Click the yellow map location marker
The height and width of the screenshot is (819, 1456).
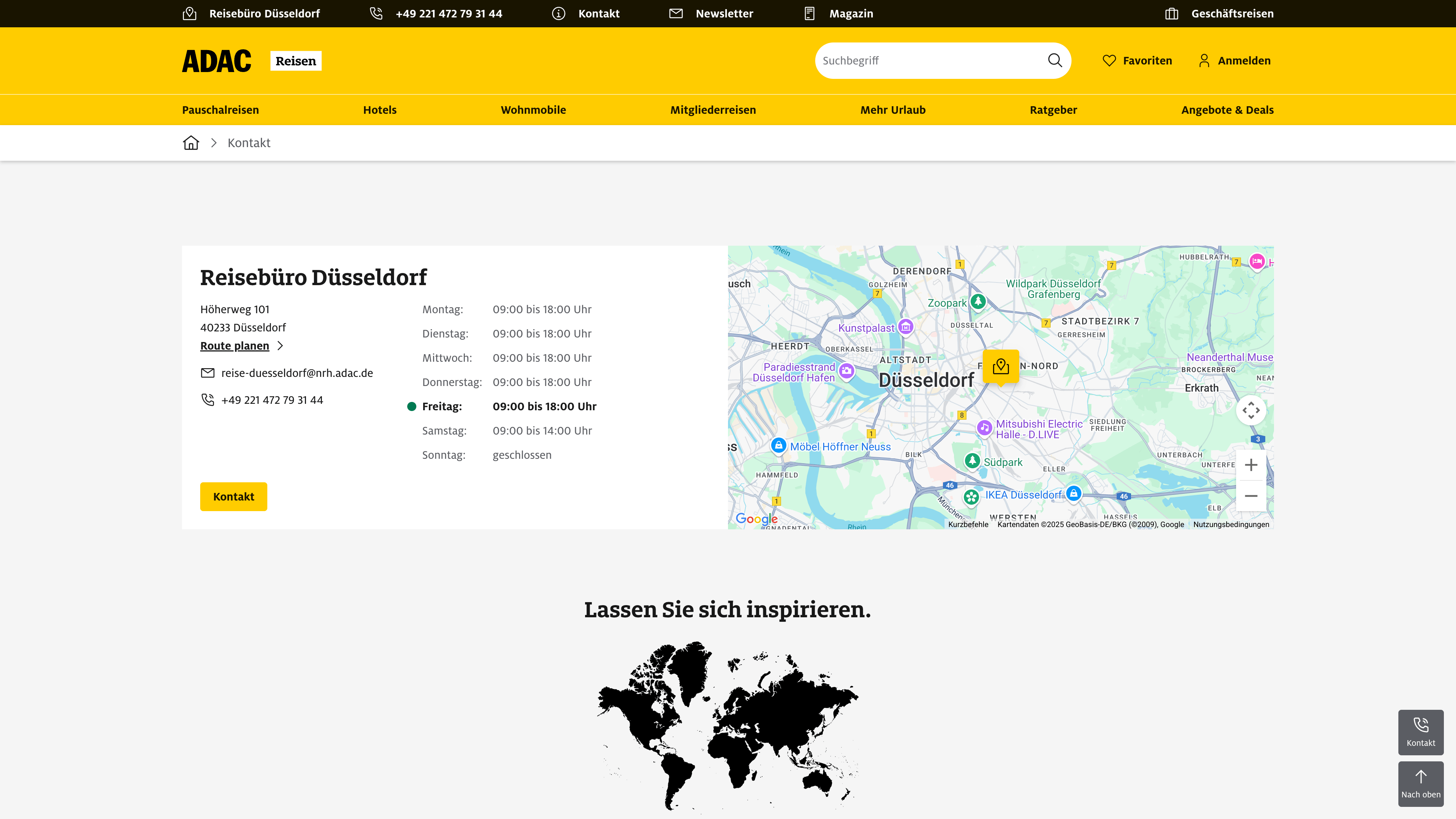click(x=1001, y=367)
